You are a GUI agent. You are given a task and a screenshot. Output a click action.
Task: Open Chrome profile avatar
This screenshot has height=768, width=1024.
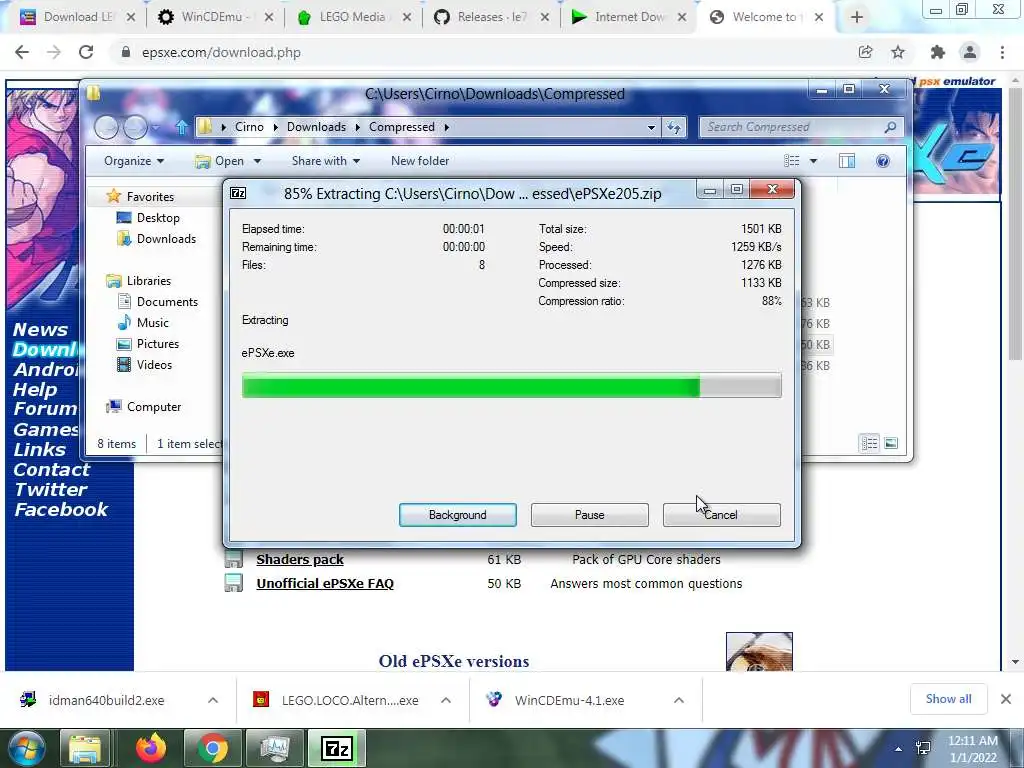point(970,52)
